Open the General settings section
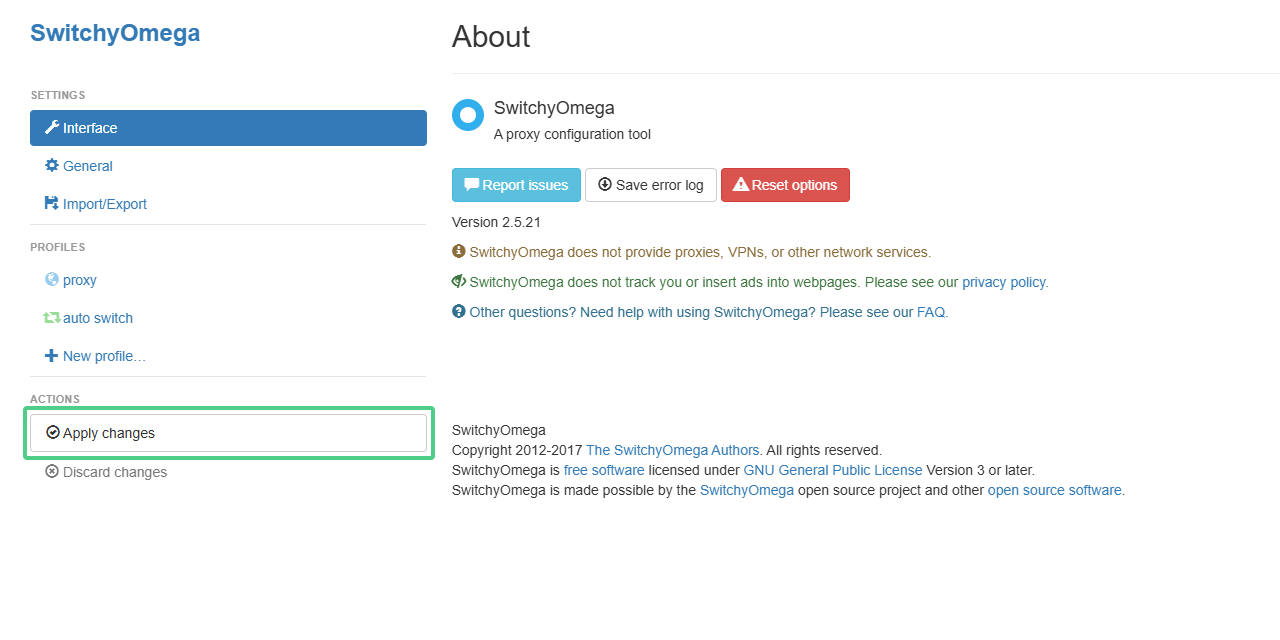 [228, 166]
